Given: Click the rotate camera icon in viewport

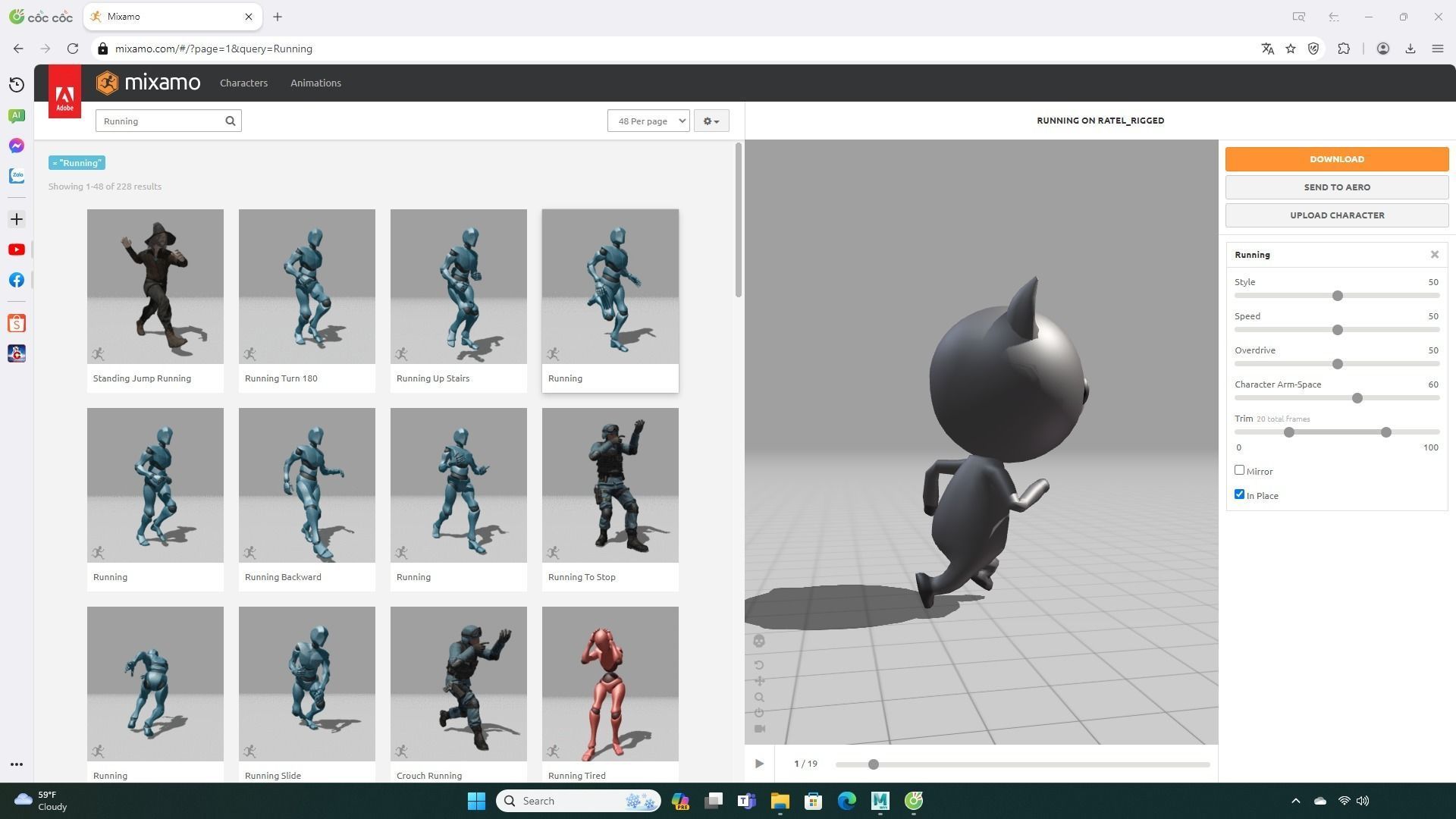Looking at the screenshot, I should click(x=759, y=665).
